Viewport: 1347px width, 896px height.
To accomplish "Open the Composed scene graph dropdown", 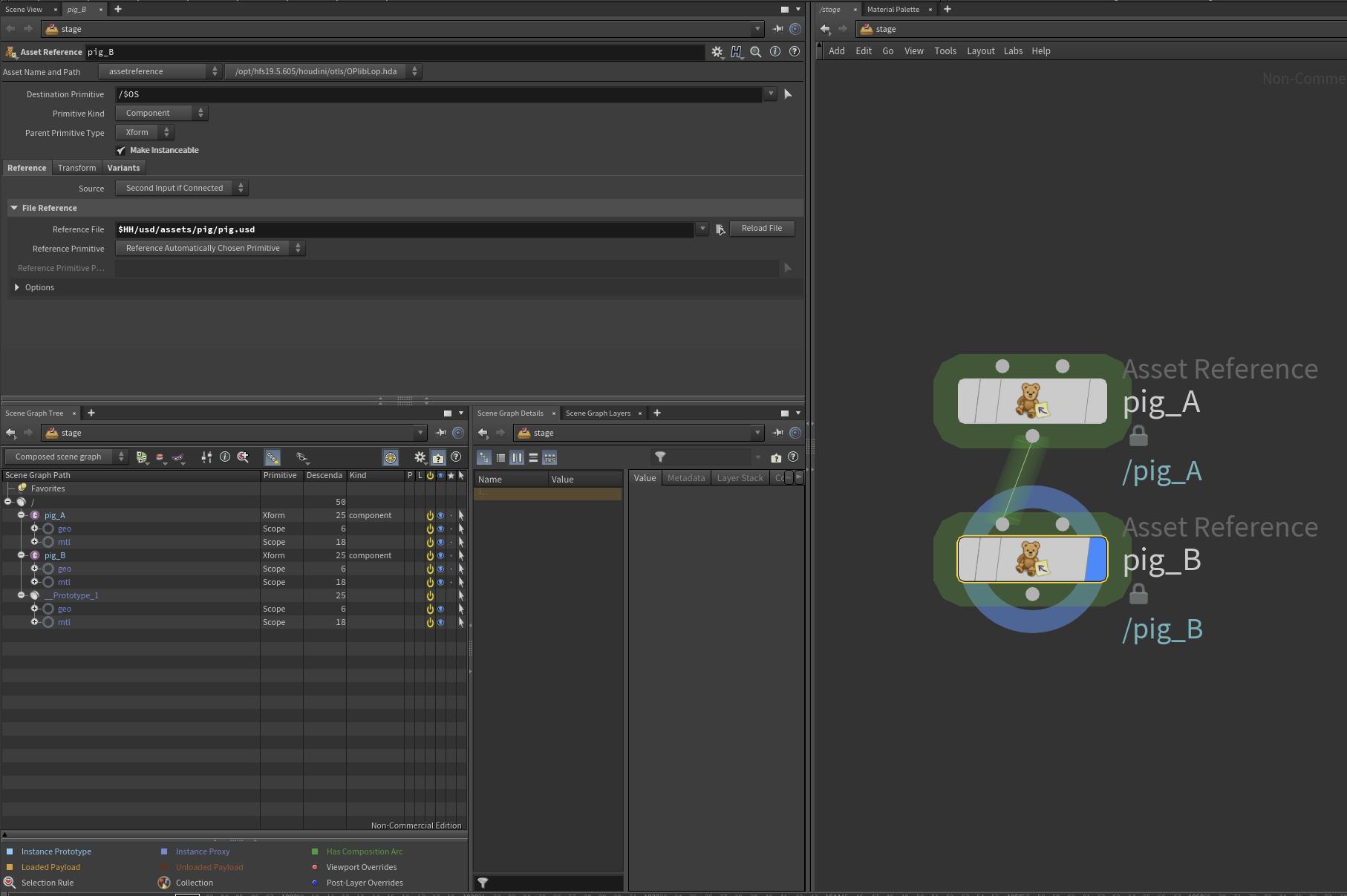I will (67, 457).
